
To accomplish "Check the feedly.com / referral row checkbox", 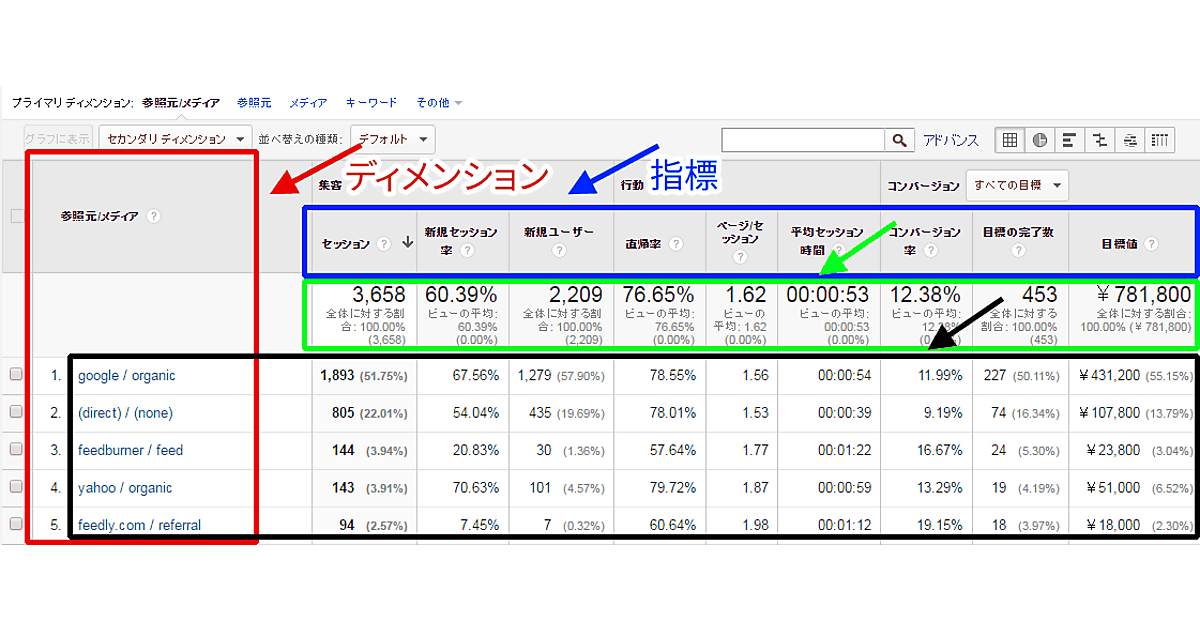I will point(16,524).
